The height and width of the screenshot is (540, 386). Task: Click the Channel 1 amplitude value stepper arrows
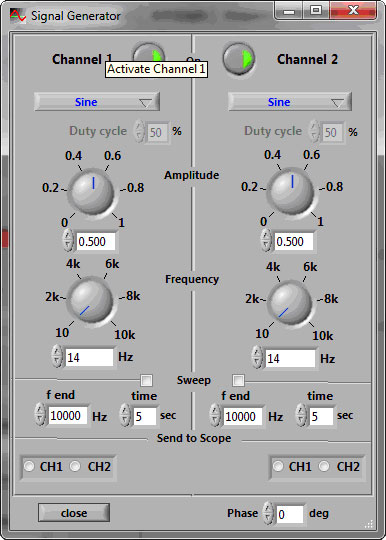pyautogui.click(x=68, y=240)
